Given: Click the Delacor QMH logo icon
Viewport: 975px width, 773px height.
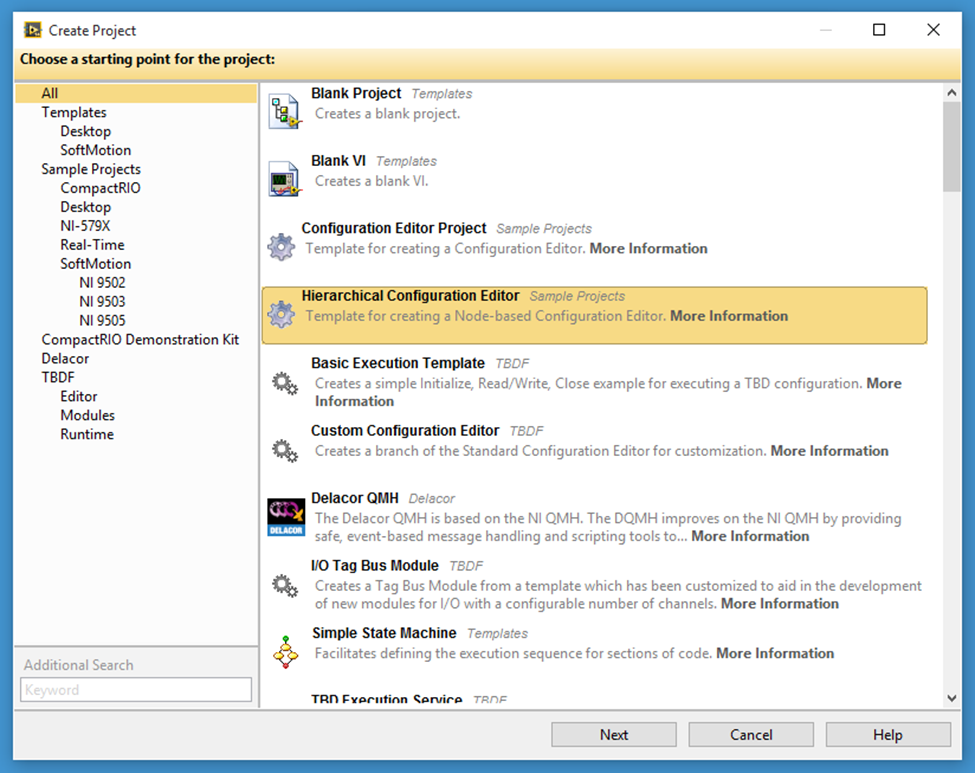Looking at the screenshot, I should [x=286, y=517].
